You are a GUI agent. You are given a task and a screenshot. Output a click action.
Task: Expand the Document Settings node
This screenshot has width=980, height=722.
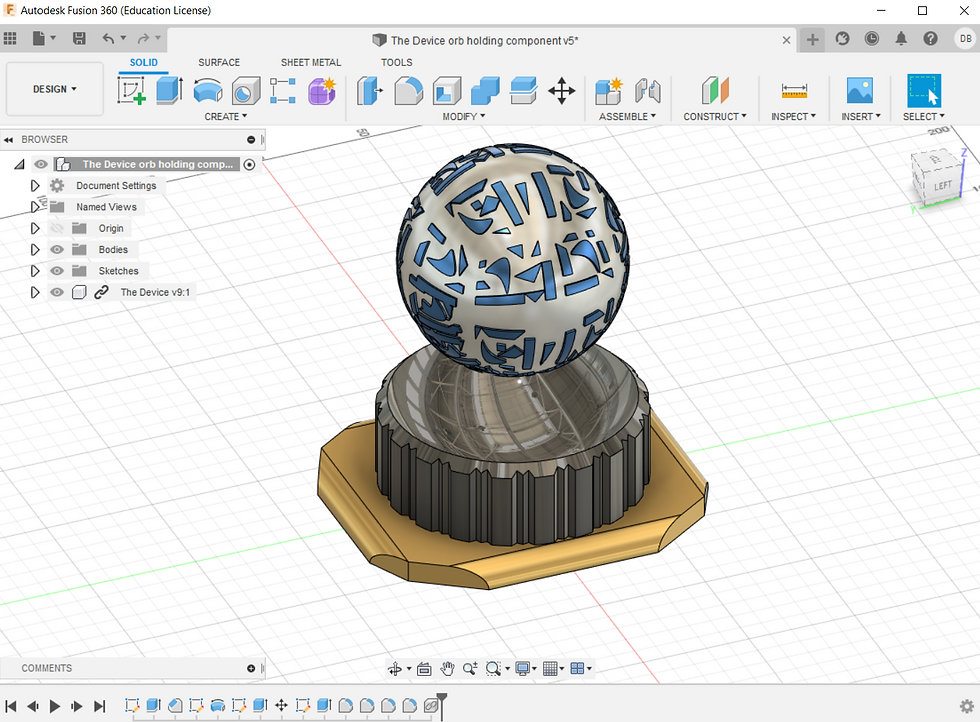(x=35, y=186)
